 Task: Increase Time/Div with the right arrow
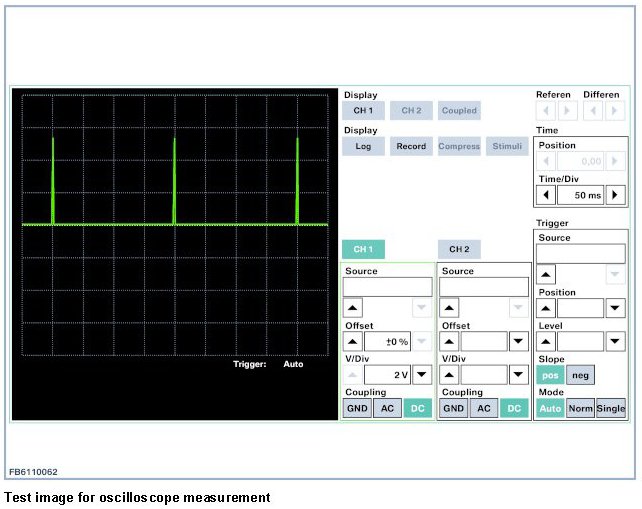tap(616, 195)
